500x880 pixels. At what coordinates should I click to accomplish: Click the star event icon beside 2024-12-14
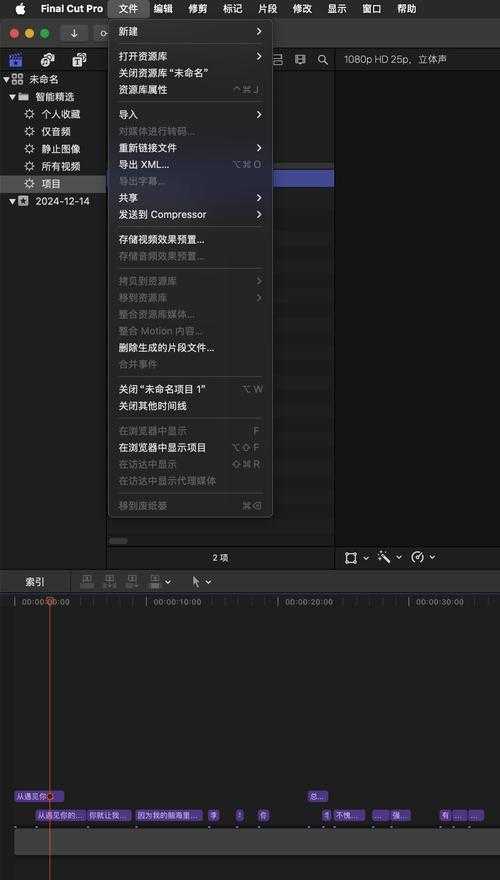point(23,201)
